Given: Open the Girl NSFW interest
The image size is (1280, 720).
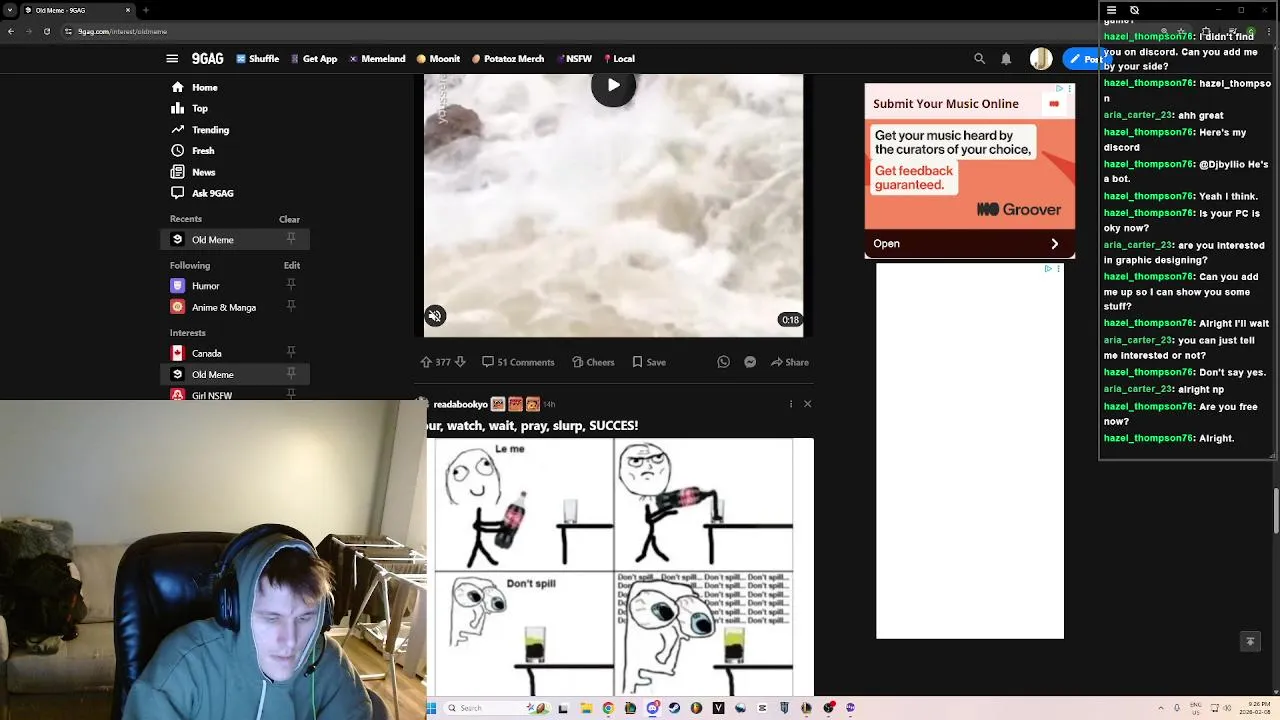Looking at the screenshot, I should (211, 395).
